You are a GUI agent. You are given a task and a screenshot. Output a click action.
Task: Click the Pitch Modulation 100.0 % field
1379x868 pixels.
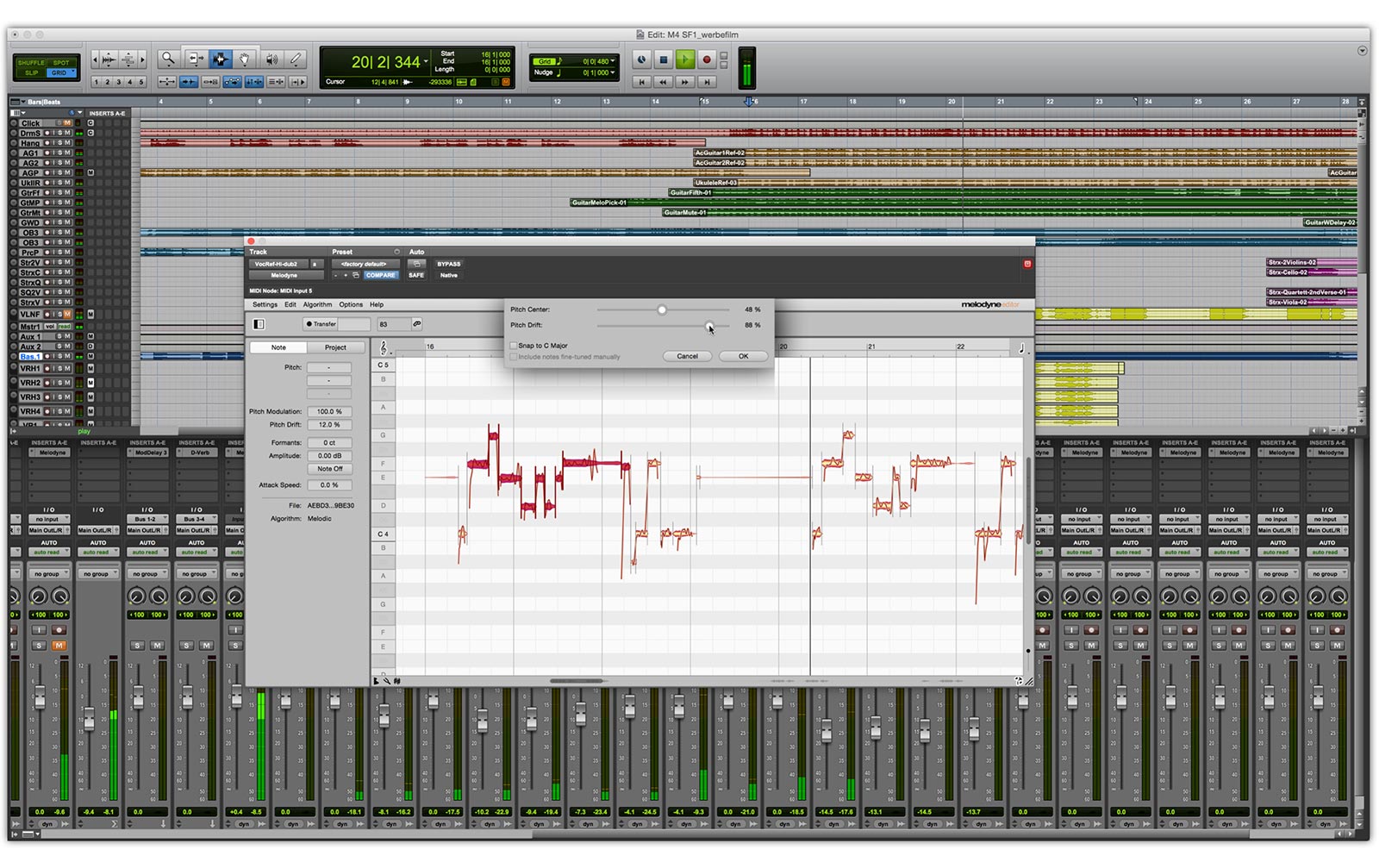tap(329, 411)
